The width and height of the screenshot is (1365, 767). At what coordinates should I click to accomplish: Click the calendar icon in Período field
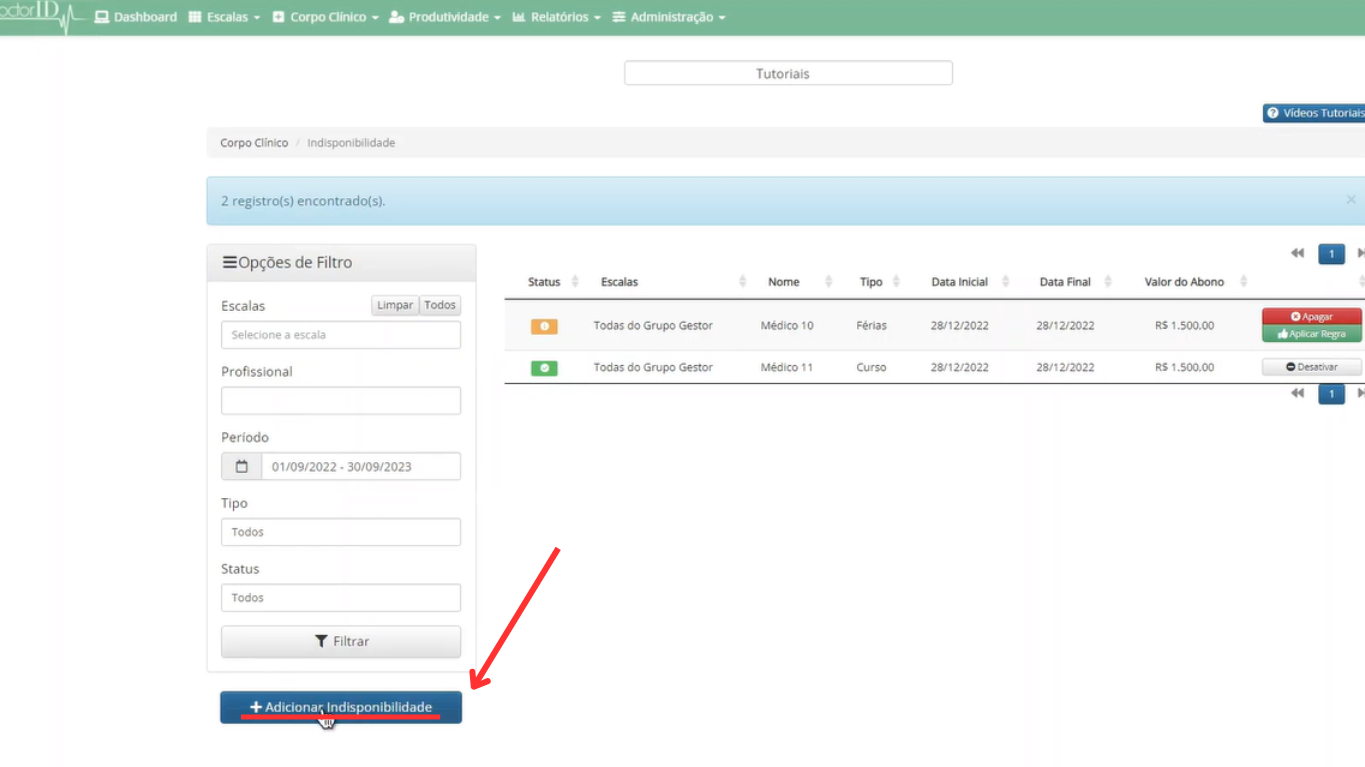[241, 467]
